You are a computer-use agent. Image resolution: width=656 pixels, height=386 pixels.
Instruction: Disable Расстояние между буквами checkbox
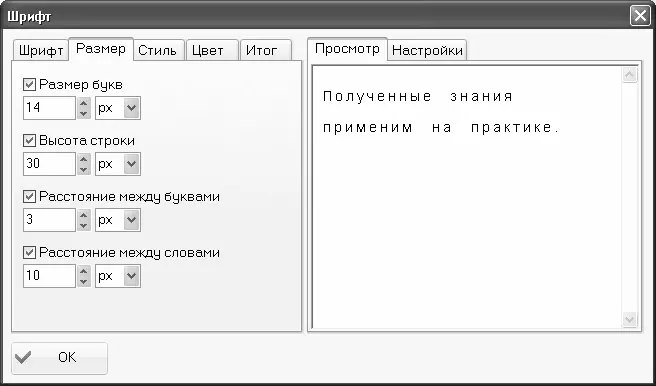[x=29, y=197]
